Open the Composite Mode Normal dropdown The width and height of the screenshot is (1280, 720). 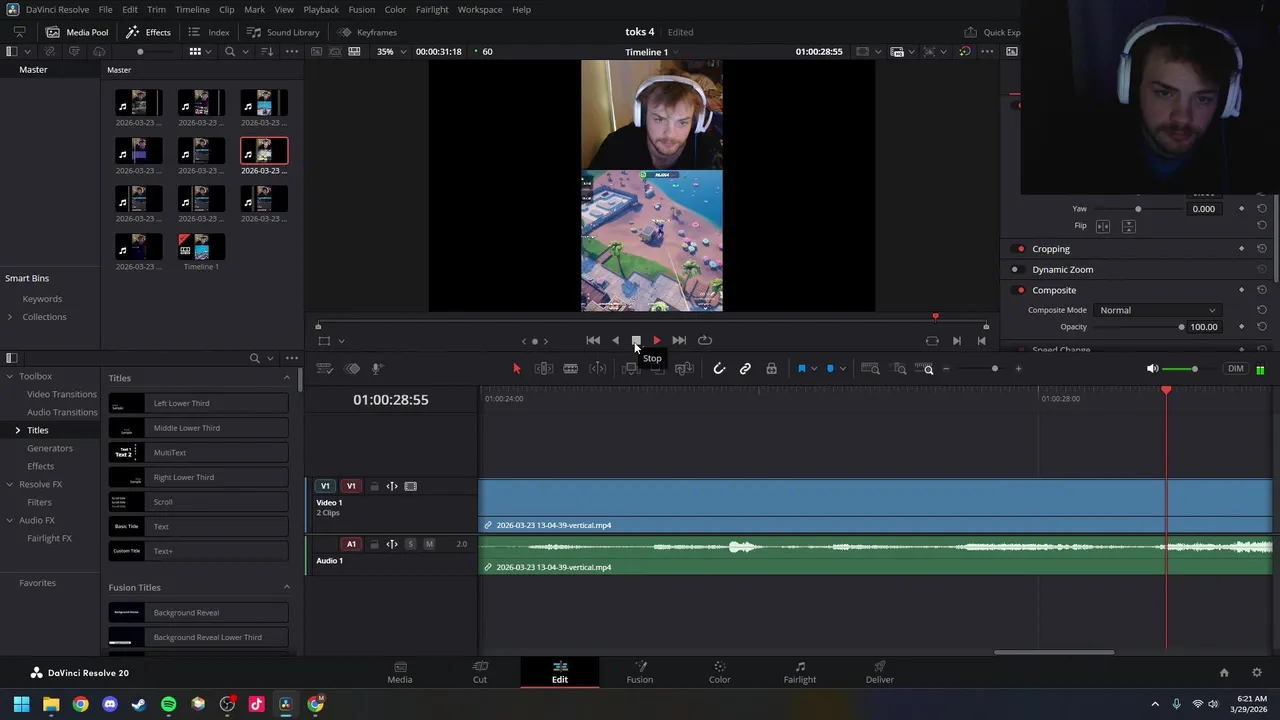coord(1156,310)
